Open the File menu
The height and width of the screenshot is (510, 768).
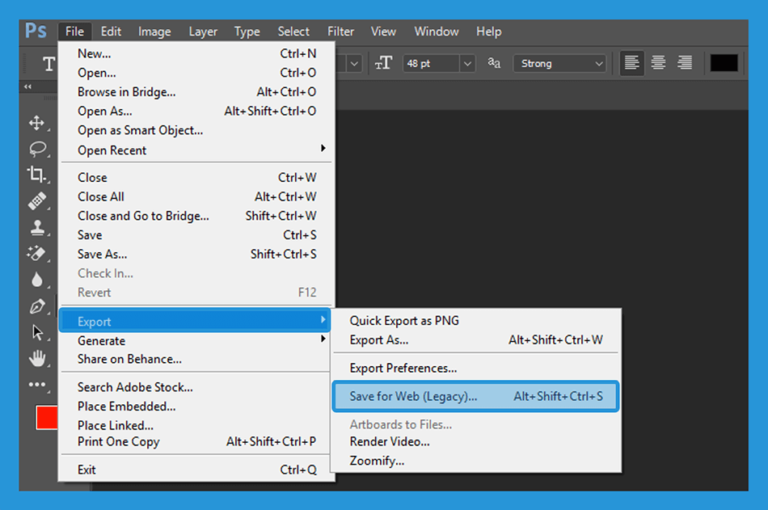pos(74,32)
